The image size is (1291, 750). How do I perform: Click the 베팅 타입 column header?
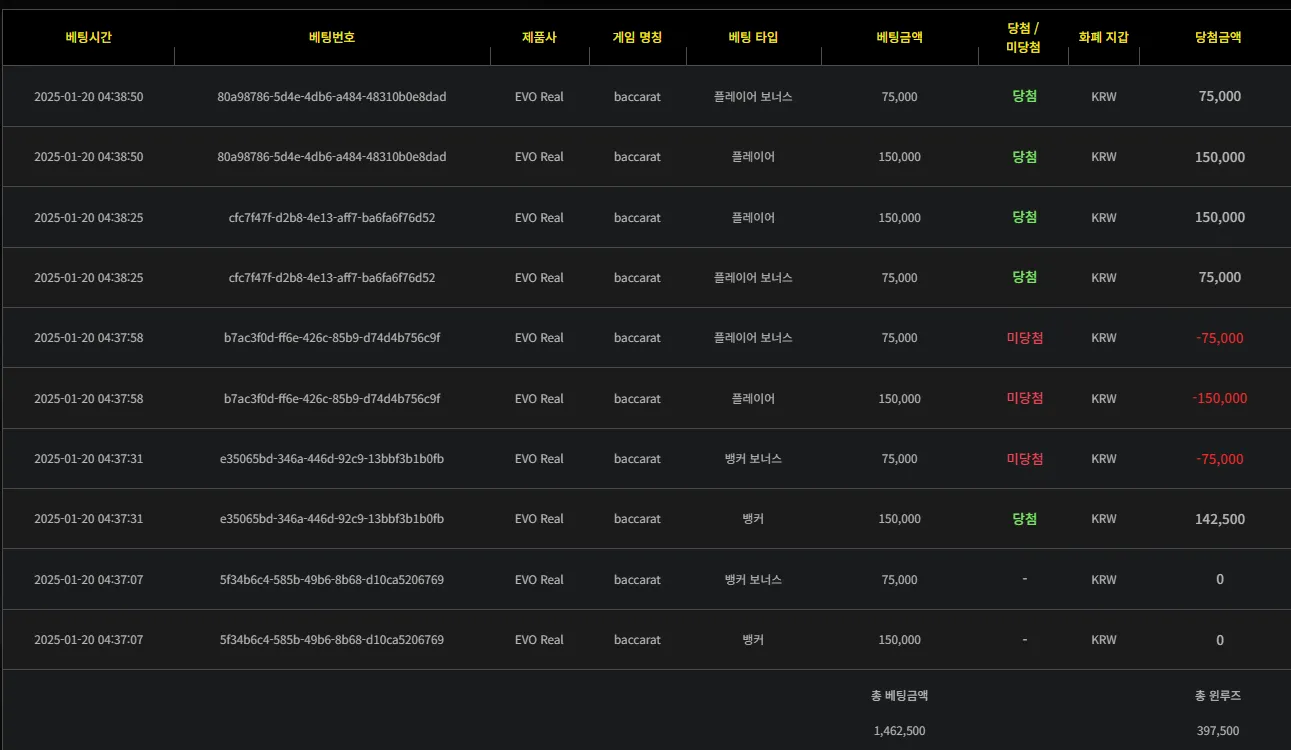pos(753,37)
